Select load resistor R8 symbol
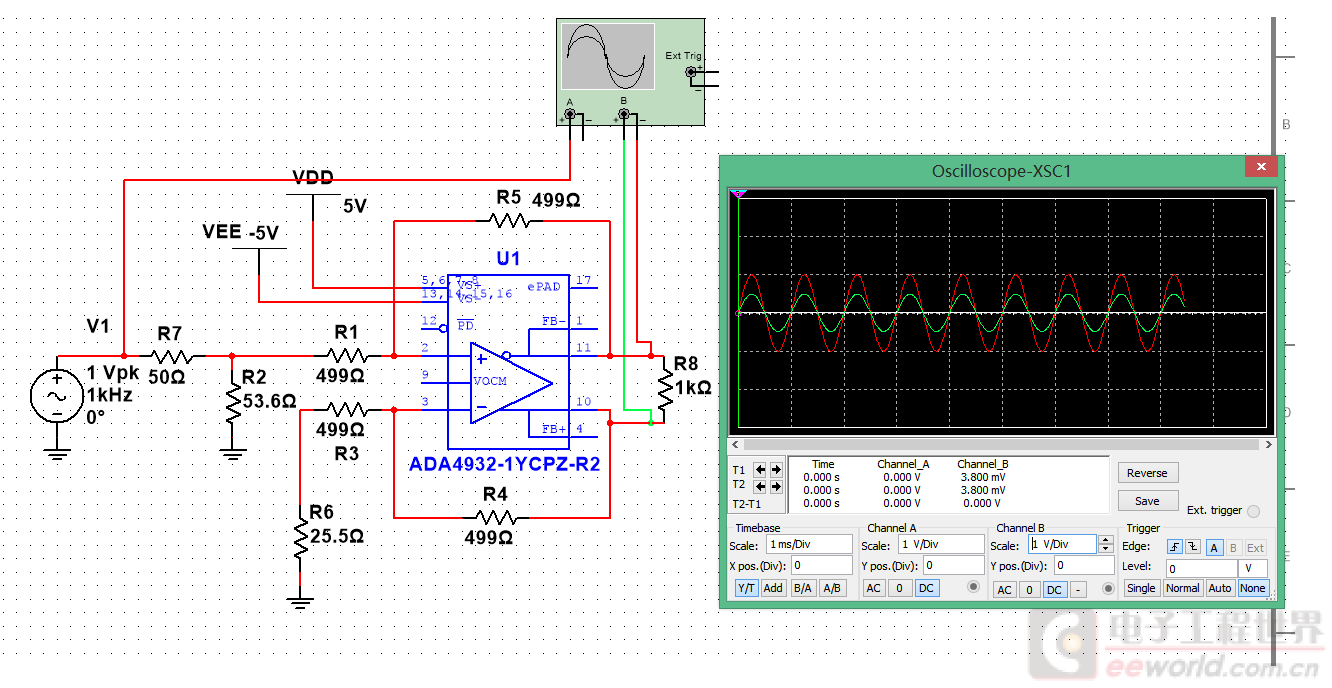 [x=663, y=389]
